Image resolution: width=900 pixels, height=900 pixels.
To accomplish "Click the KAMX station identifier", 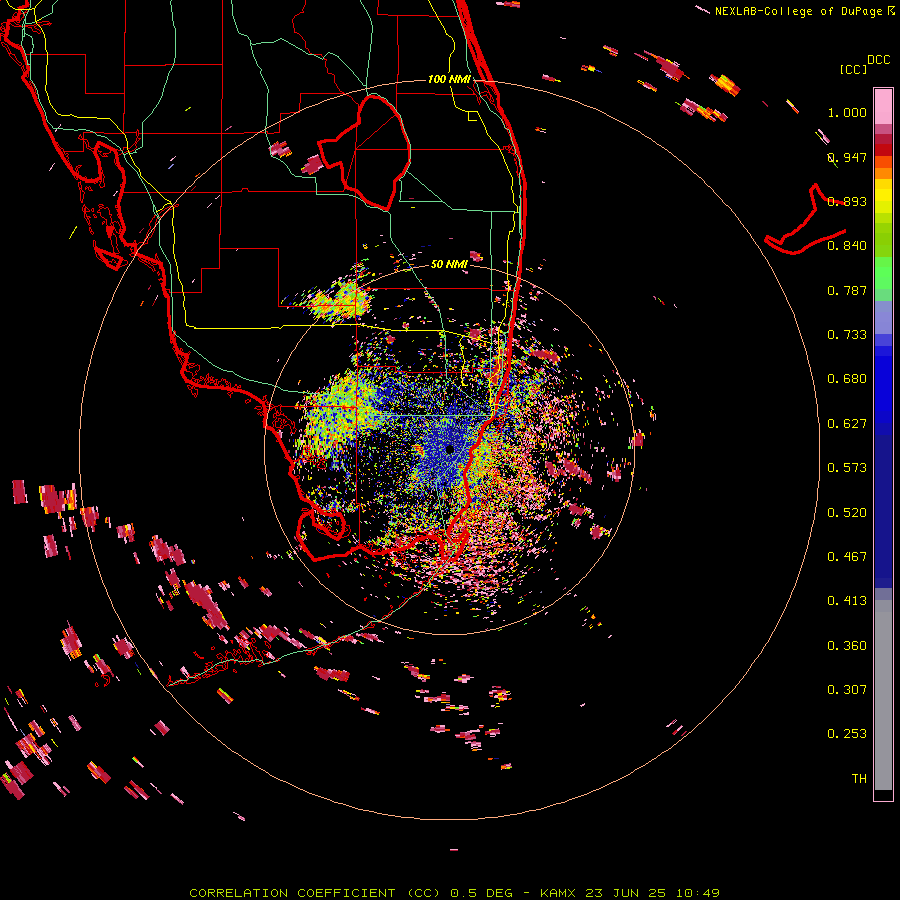I will (557, 893).
